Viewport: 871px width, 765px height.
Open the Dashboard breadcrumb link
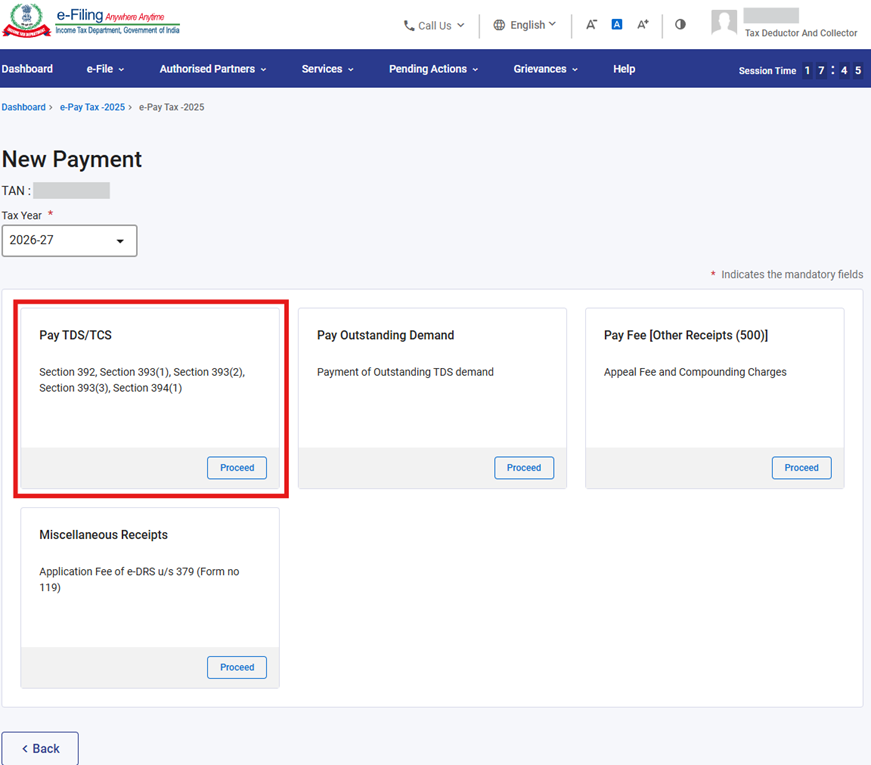(23, 107)
